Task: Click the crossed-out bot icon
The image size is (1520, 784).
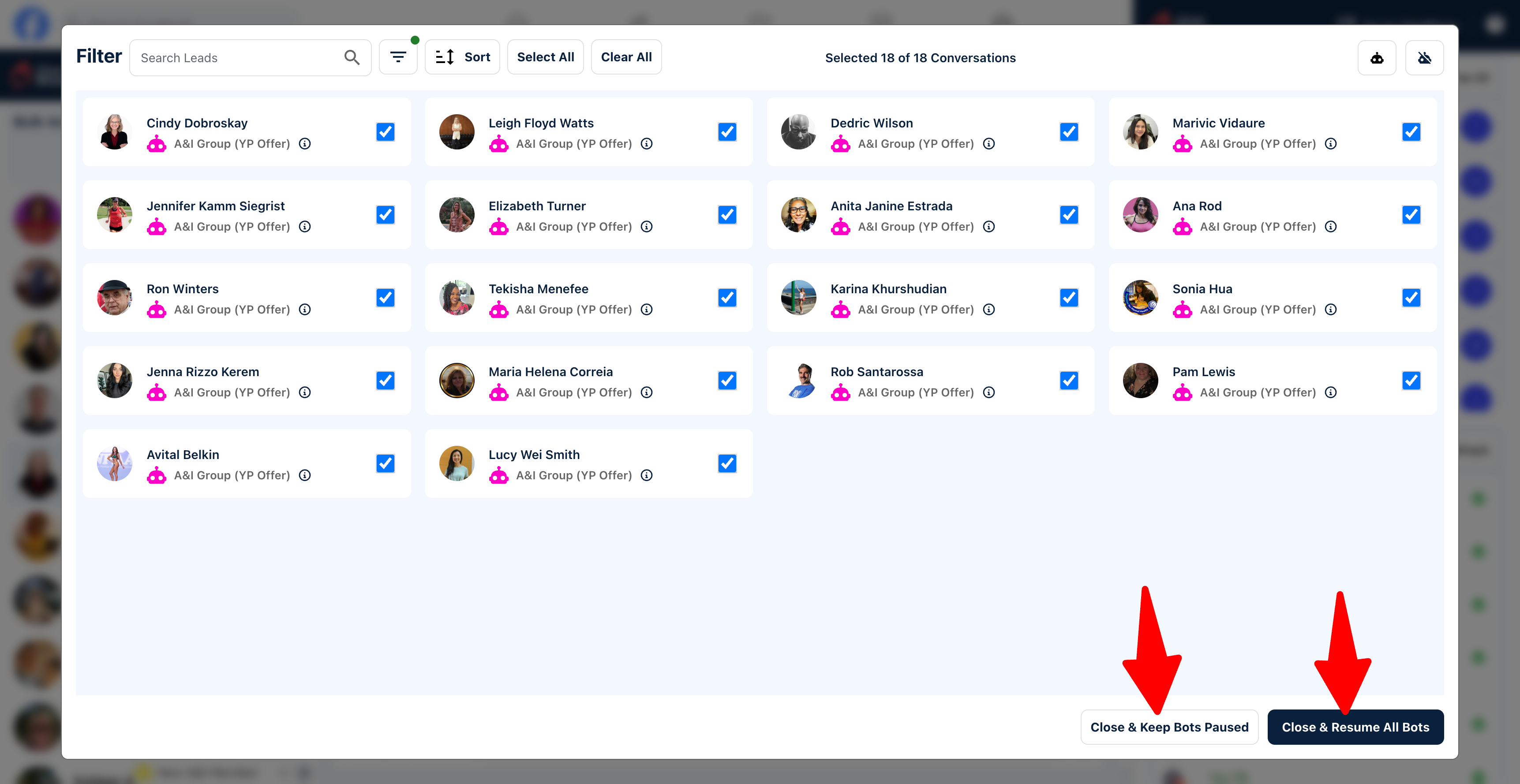Action: pyautogui.click(x=1424, y=58)
